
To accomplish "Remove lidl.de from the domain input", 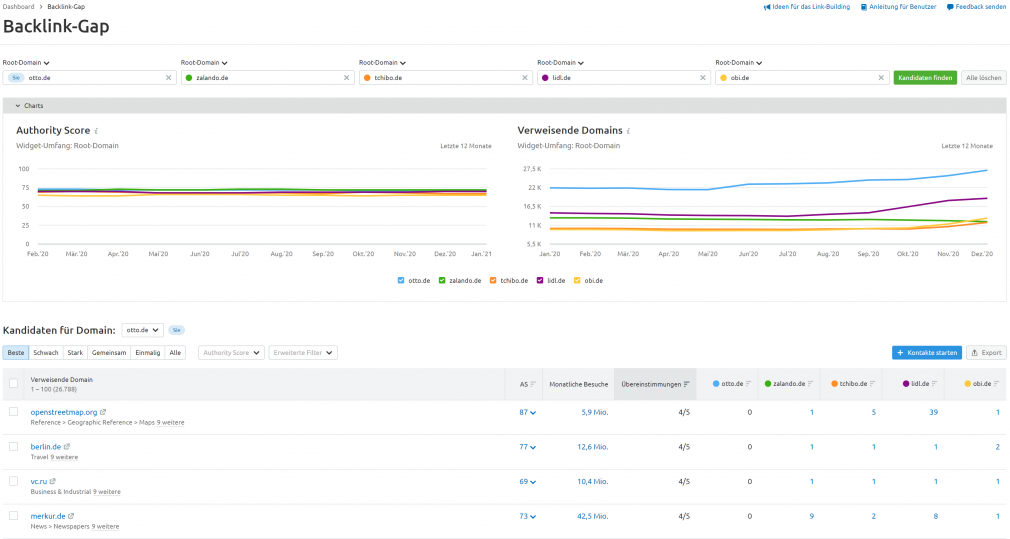I will tap(703, 78).
